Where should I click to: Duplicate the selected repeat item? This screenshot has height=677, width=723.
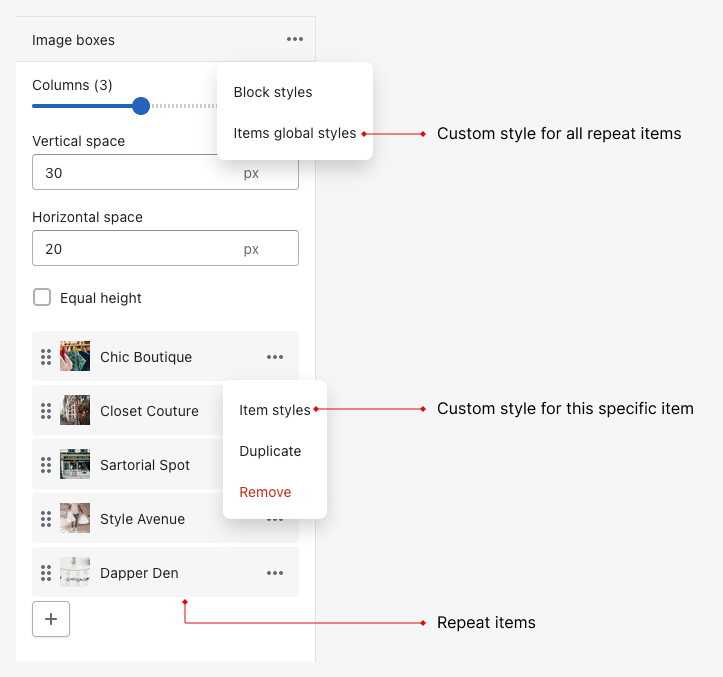click(270, 451)
